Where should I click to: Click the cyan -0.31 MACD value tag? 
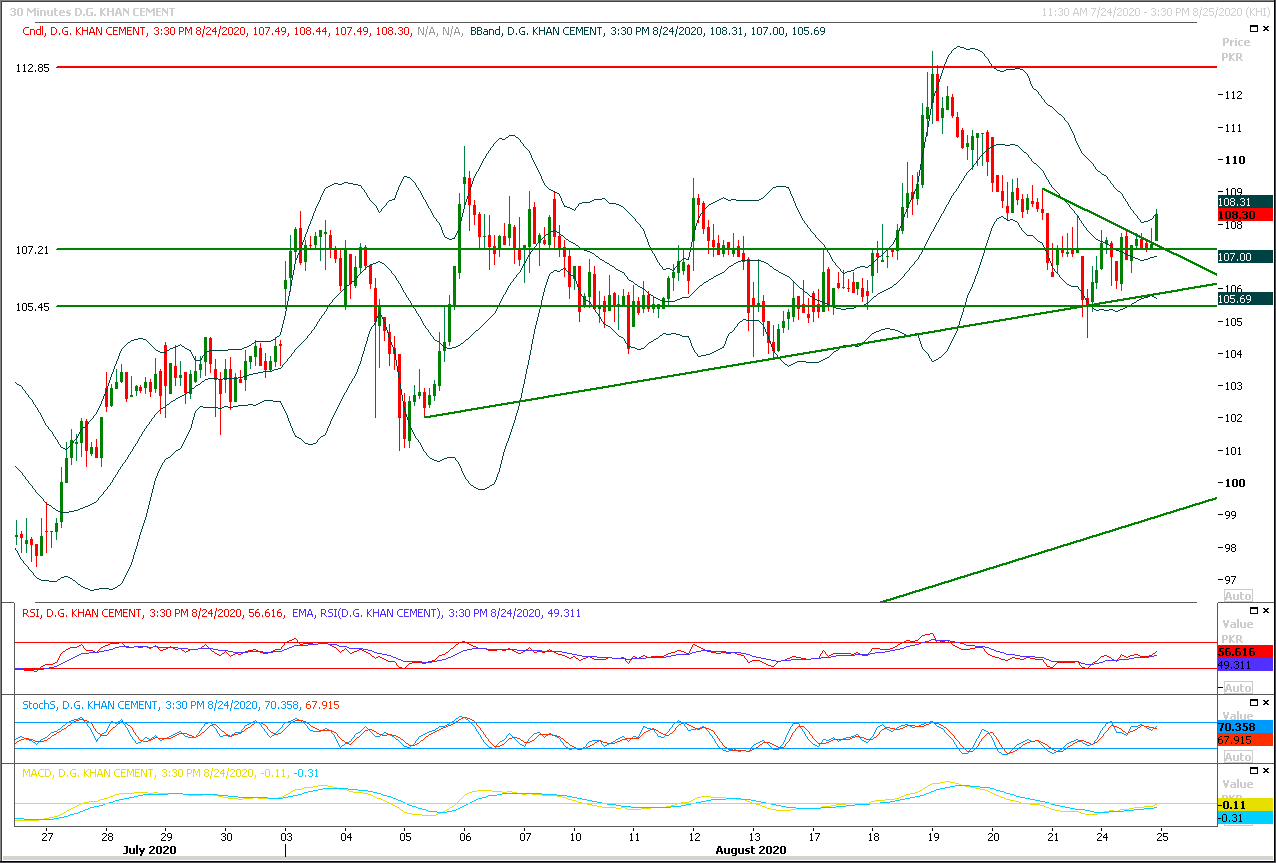point(1244,817)
